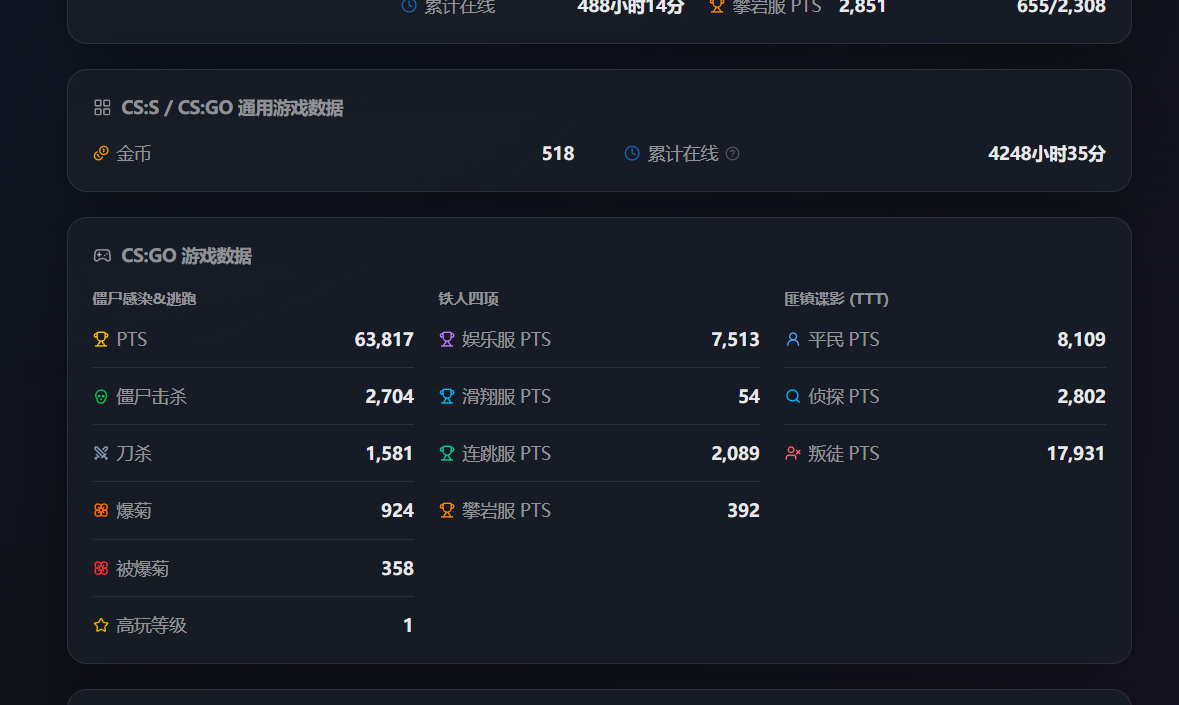The height and width of the screenshot is (705, 1179).
Task: Click the 爆菊 value 924
Action: [398, 510]
